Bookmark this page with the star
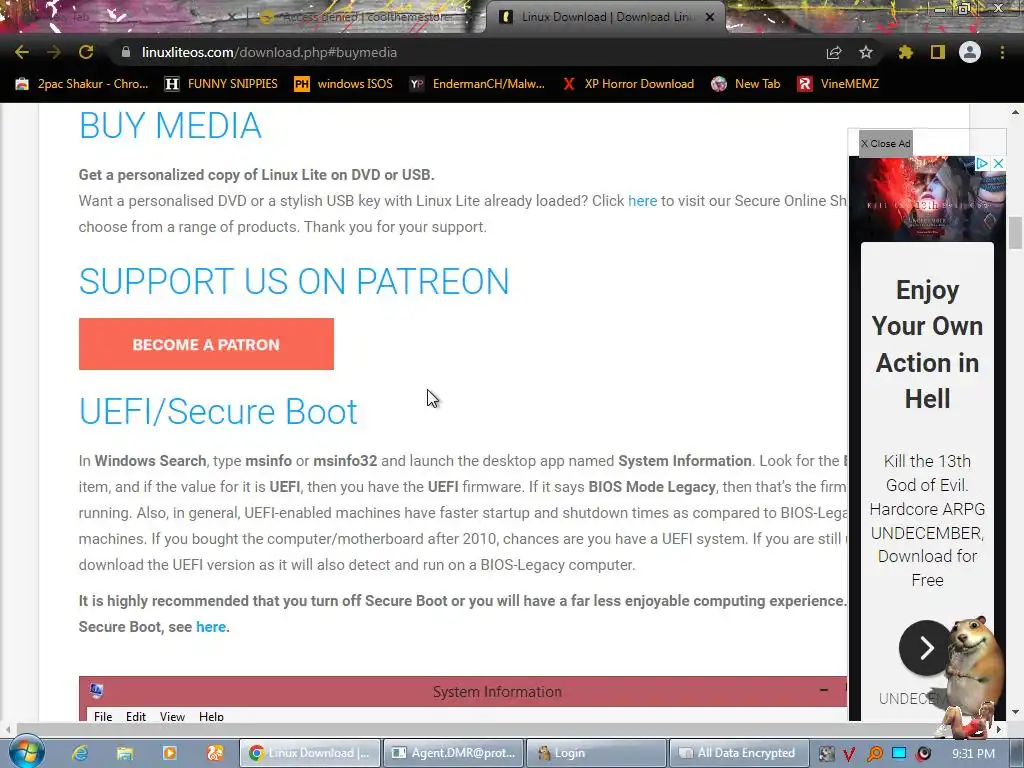The image size is (1024, 768). pyautogui.click(x=866, y=52)
